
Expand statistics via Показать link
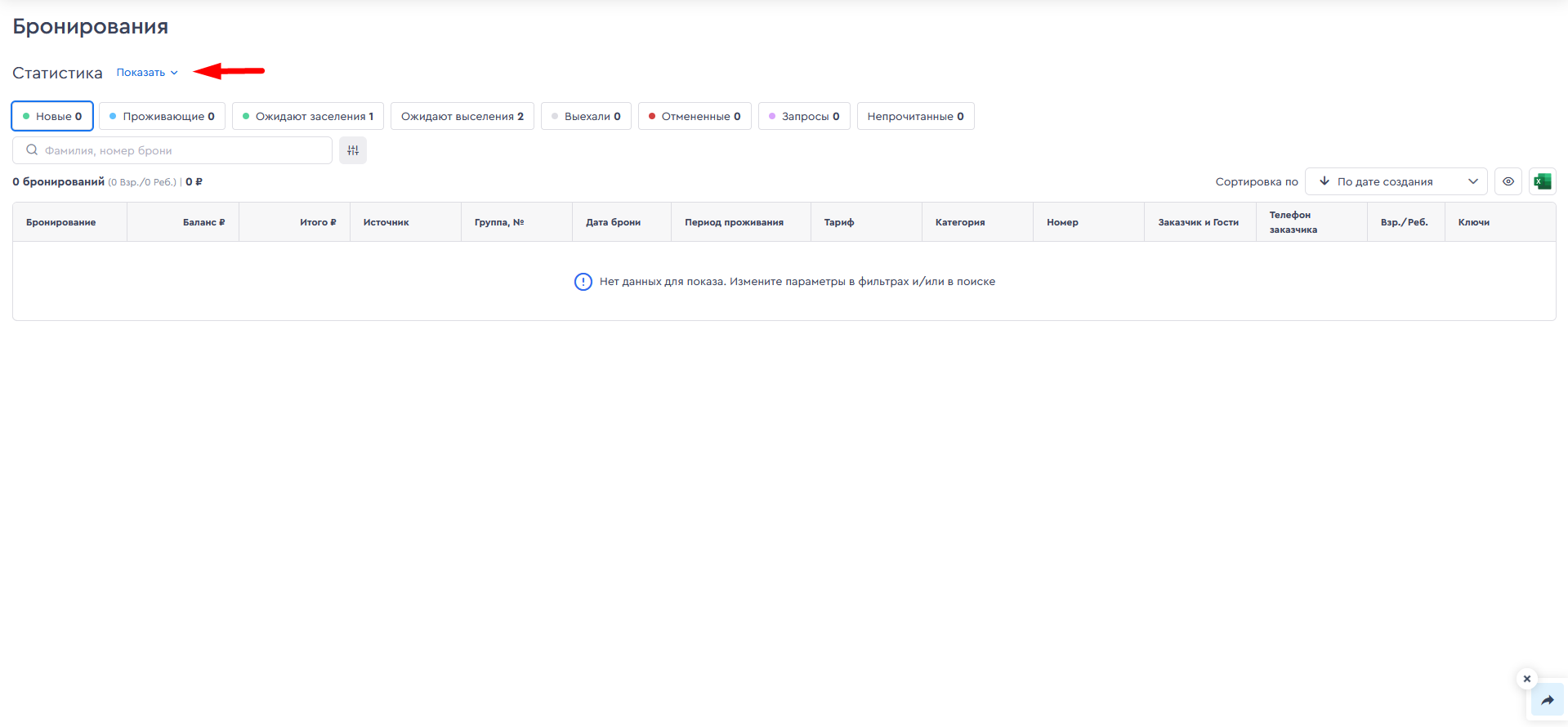point(146,73)
